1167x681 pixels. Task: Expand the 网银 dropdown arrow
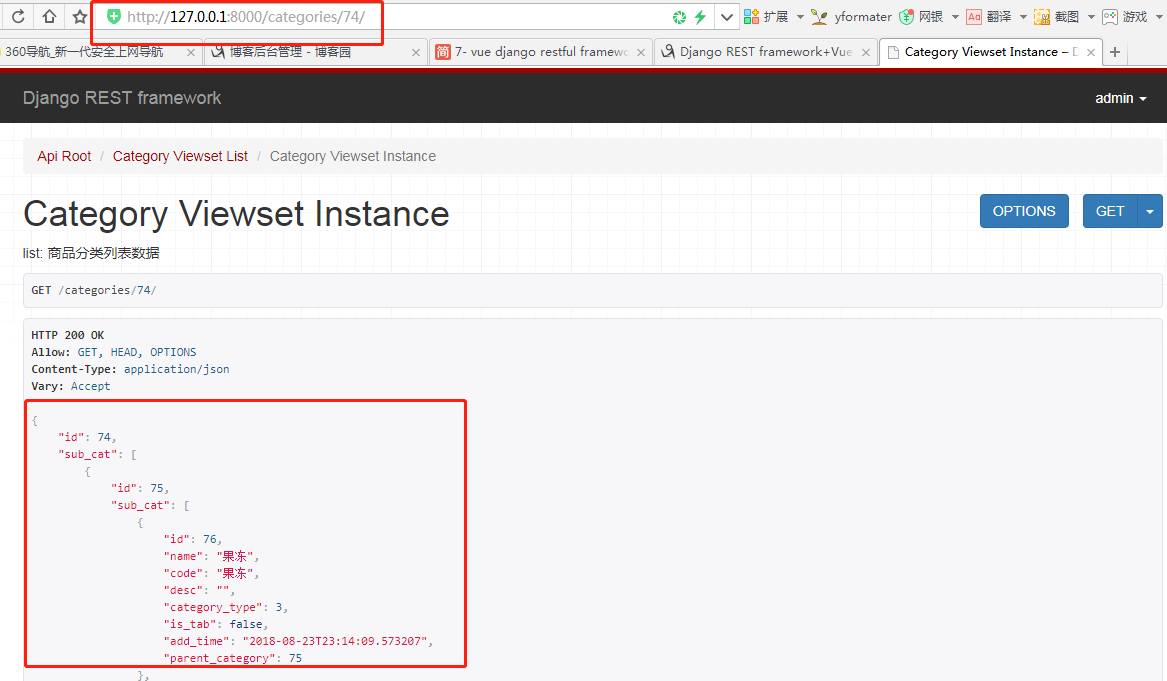(955, 16)
